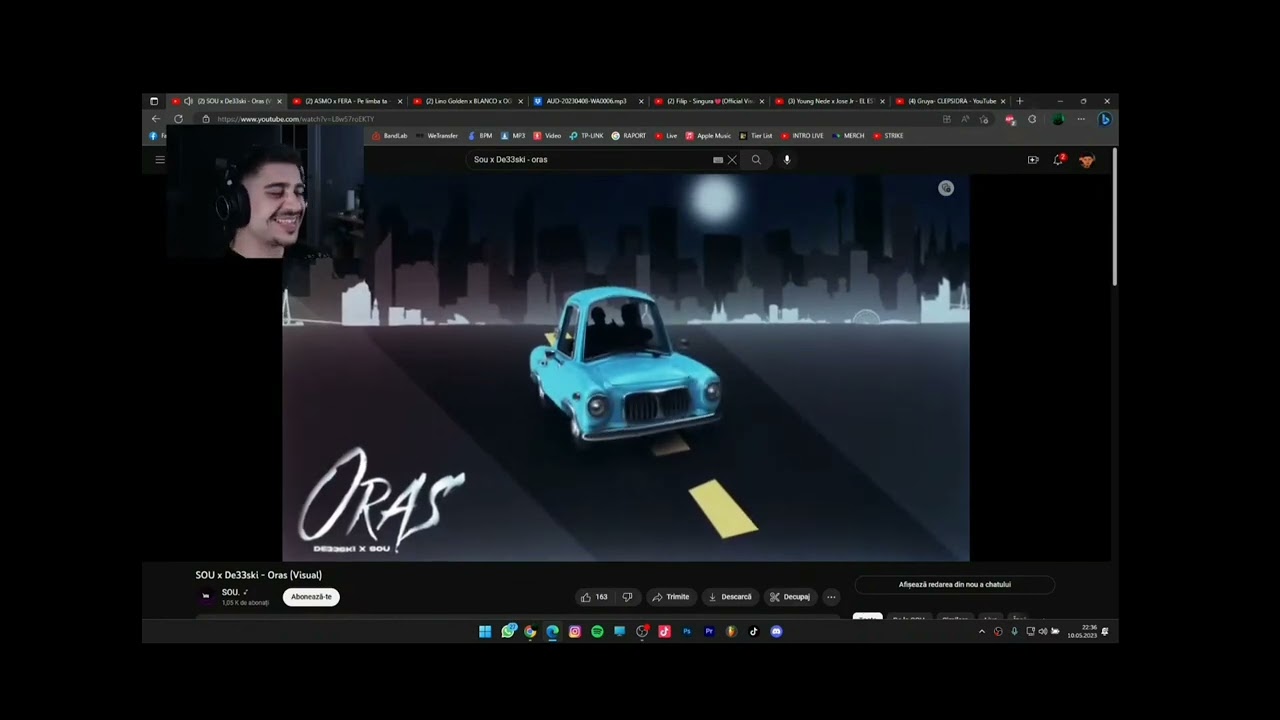The height and width of the screenshot is (720, 1280).
Task: Open the BPM bookmark
Action: click(480, 136)
